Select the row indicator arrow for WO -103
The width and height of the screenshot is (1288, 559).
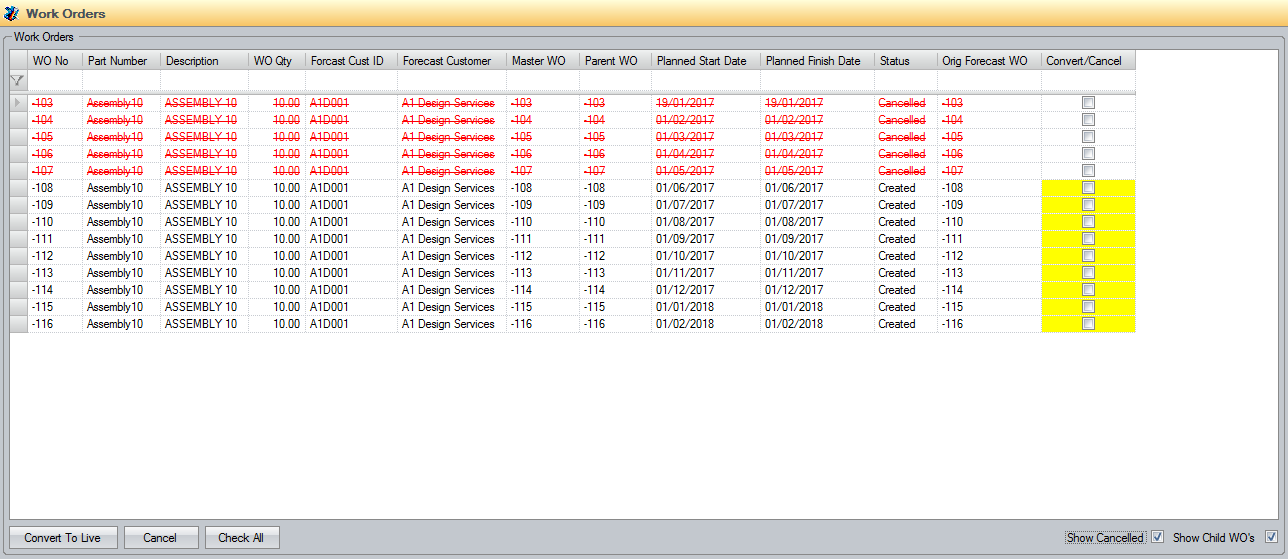click(x=17, y=103)
